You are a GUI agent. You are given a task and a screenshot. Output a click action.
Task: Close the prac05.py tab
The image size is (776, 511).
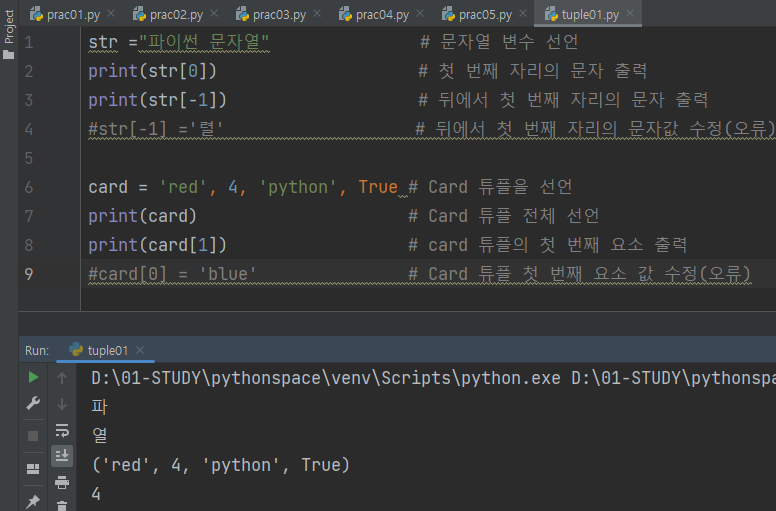point(523,14)
